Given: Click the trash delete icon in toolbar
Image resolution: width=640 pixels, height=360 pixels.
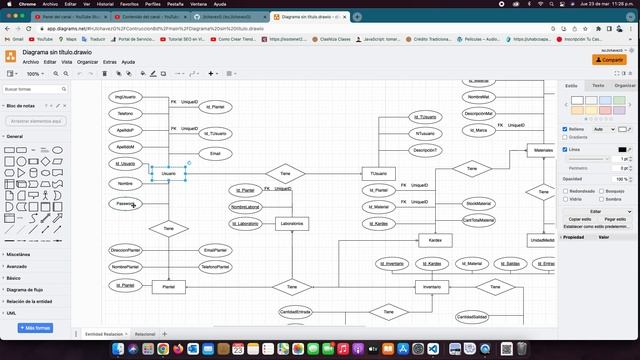Looking at the screenshot, I should [104, 74].
